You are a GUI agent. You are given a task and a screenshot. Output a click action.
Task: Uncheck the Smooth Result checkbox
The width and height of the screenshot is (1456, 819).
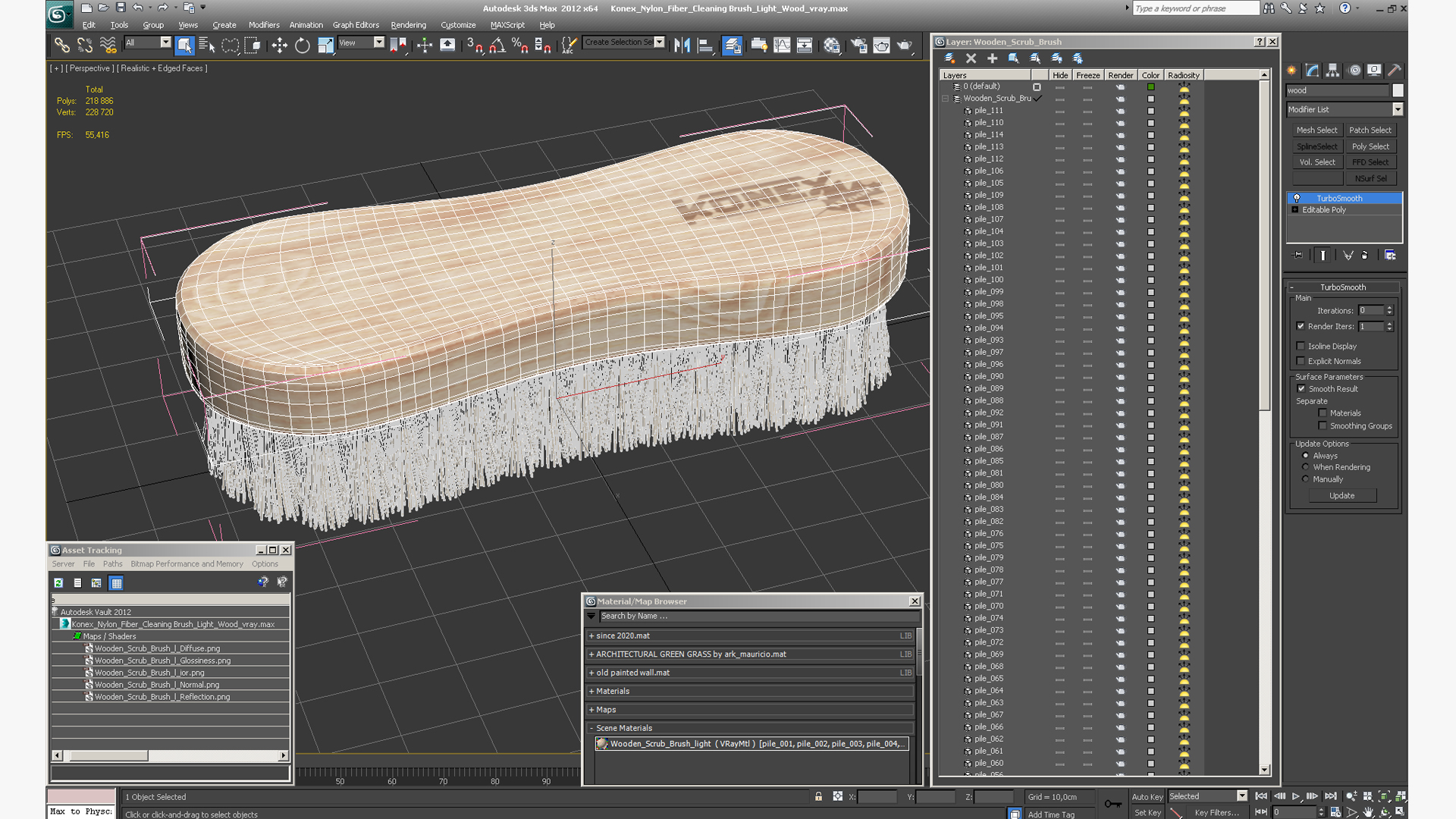pyautogui.click(x=1301, y=389)
